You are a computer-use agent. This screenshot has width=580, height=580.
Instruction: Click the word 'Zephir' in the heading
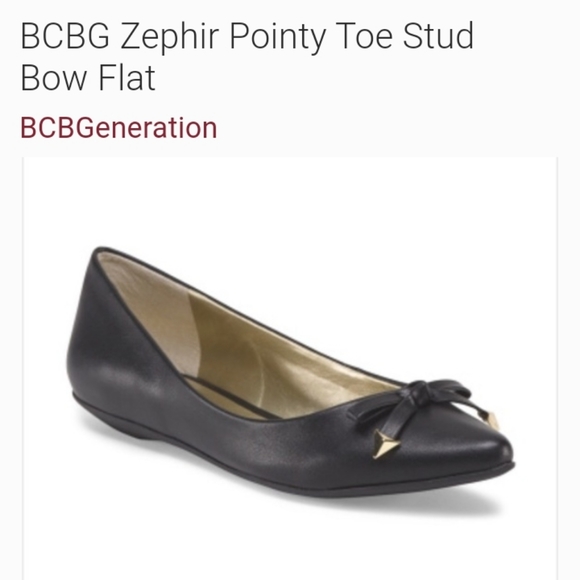(x=169, y=37)
